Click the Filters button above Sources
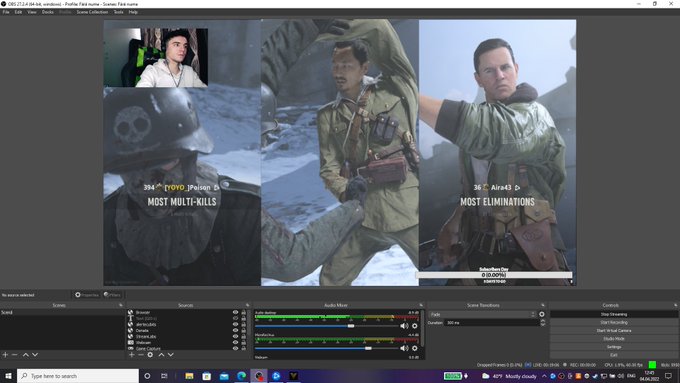Screen dimensions: 680x383 pyautogui.click(x=112, y=295)
